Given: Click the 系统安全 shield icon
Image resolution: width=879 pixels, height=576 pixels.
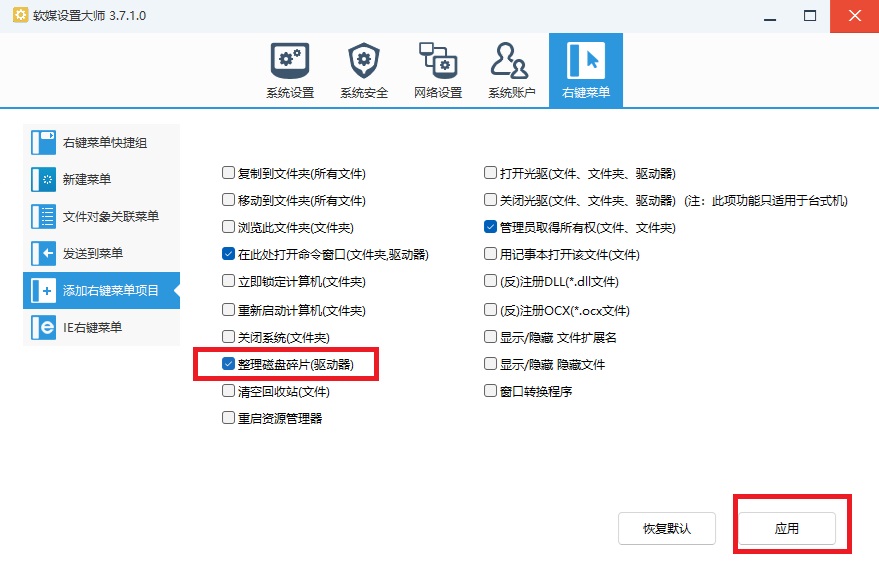Looking at the screenshot, I should pyautogui.click(x=363, y=60).
